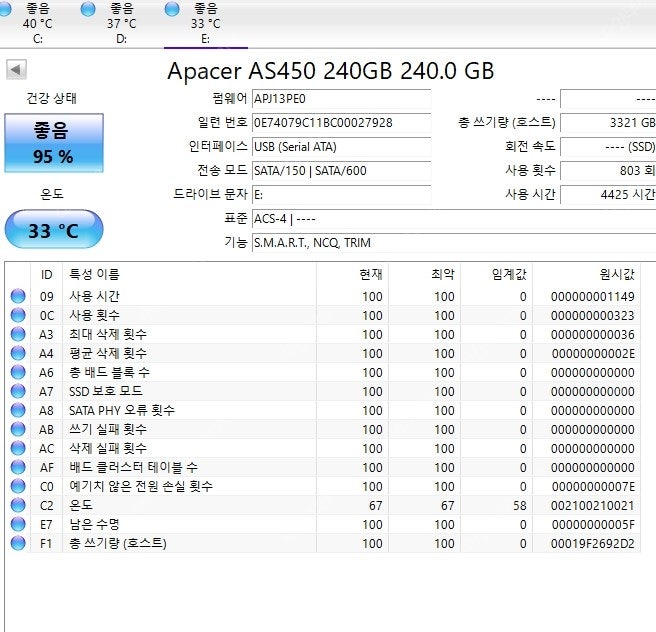This screenshot has width=656, height=632.
Task: Click rotation rate value ---- (SSD)
Action: click(x=608, y=147)
